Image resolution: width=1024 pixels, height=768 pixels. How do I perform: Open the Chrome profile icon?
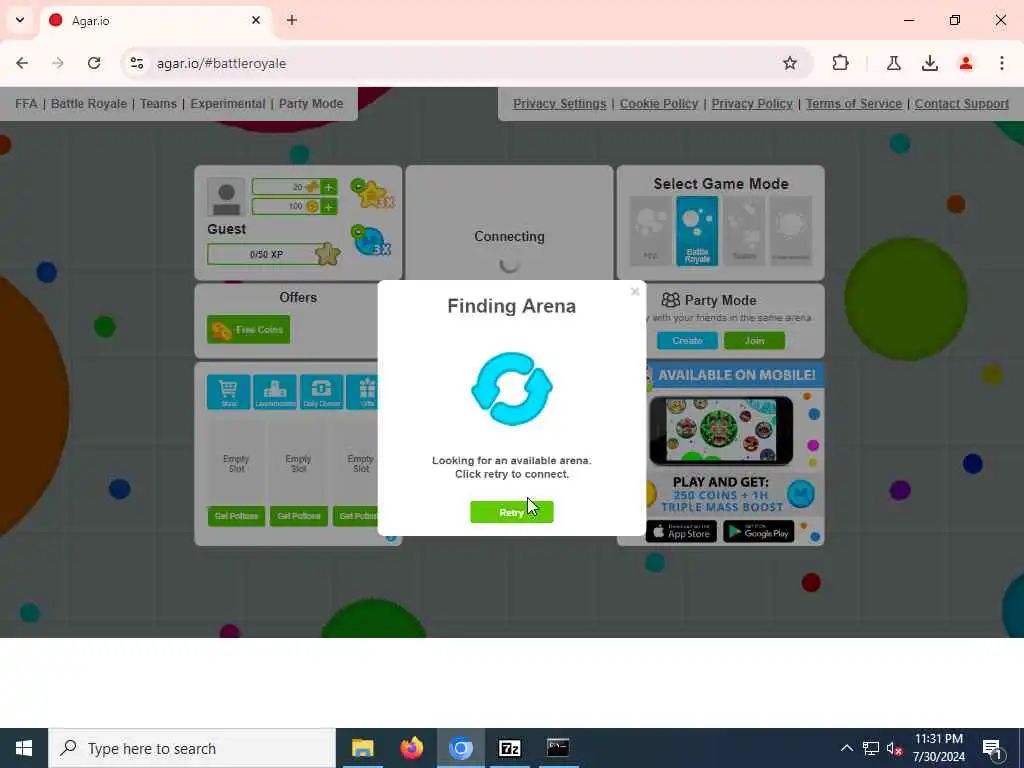point(965,63)
